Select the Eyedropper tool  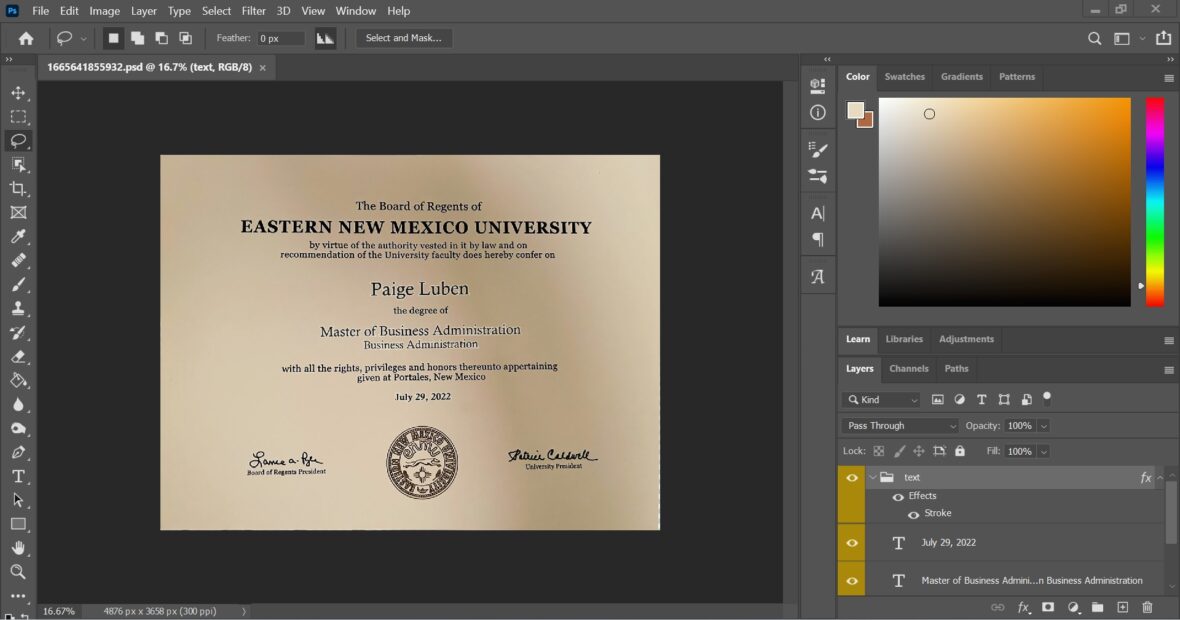pos(18,237)
